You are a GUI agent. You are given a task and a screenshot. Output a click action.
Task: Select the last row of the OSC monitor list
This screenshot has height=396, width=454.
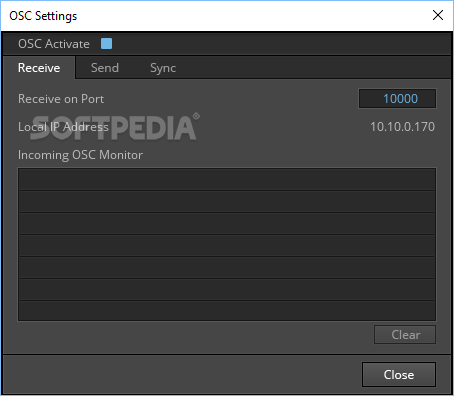pyautogui.click(x=227, y=311)
